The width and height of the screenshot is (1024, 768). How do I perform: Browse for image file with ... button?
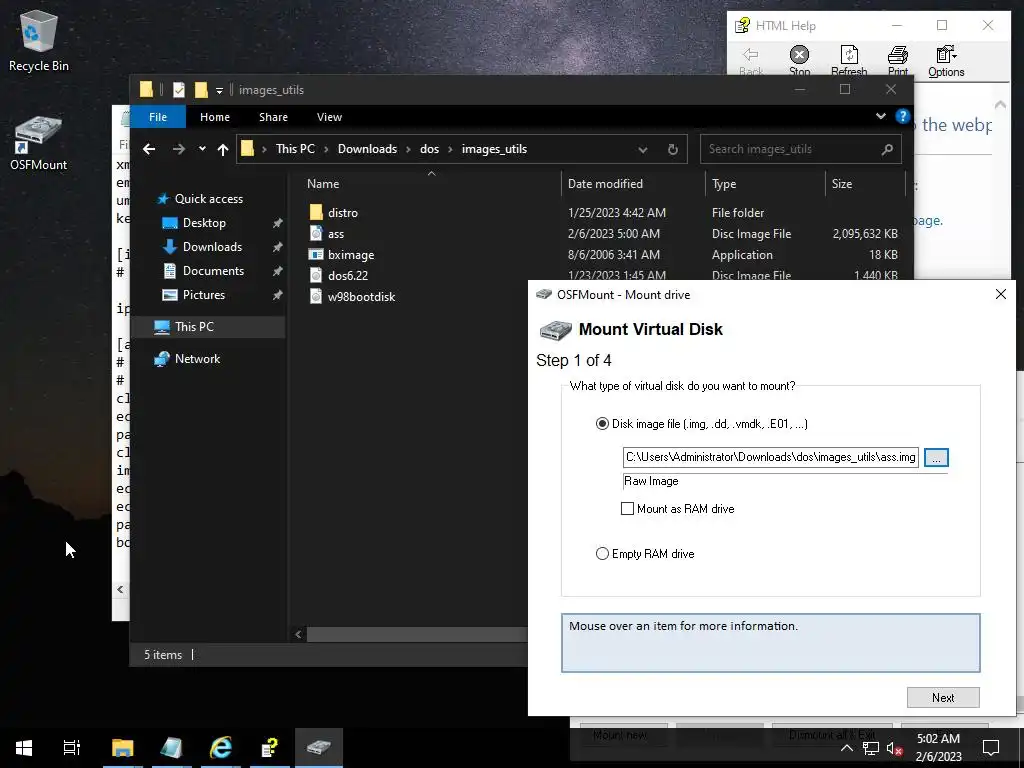[x=936, y=458]
